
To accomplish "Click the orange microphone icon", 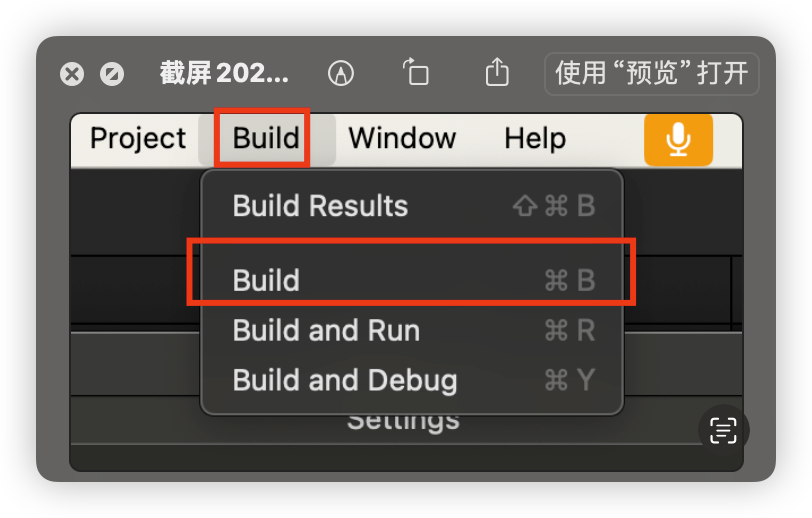I will click(678, 140).
